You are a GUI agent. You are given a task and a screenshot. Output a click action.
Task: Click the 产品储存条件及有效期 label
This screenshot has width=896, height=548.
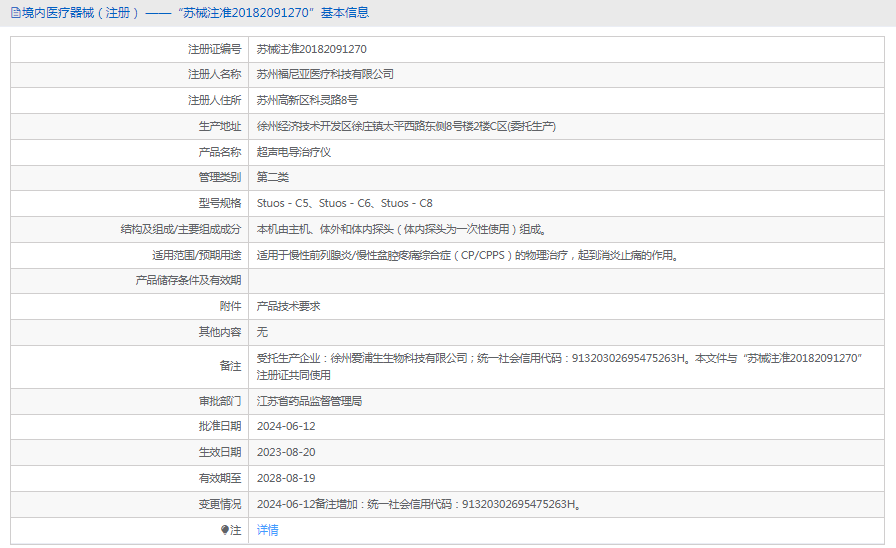[188, 281]
